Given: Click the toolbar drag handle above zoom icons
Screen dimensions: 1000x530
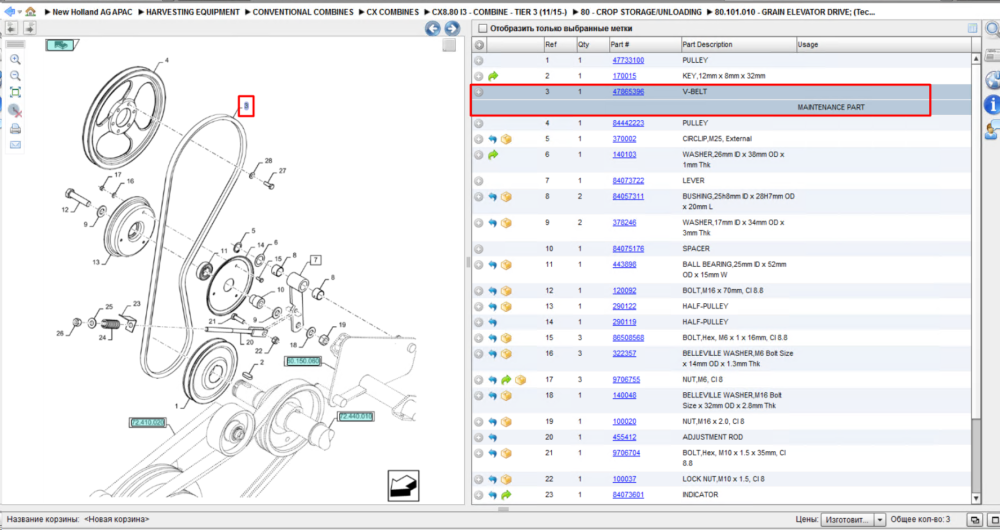Looking at the screenshot, I should (15, 45).
